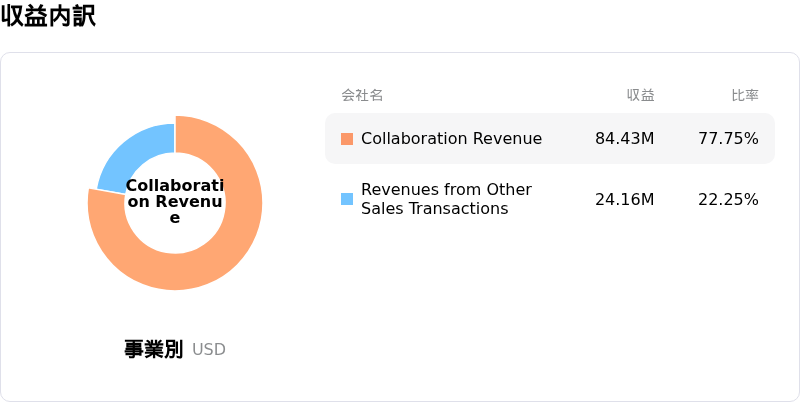Click the 収益内訳 section heading

pos(48,16)
